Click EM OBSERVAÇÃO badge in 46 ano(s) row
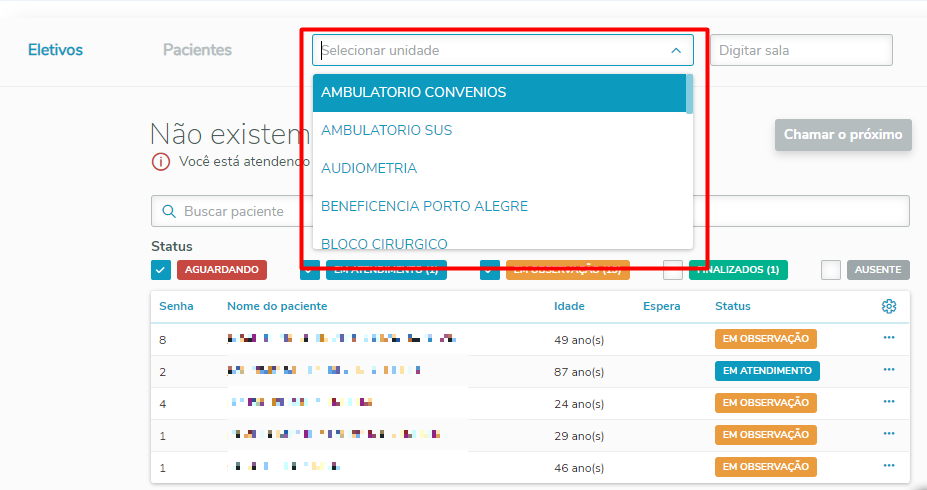927x490 pixels. click(766, 466)
